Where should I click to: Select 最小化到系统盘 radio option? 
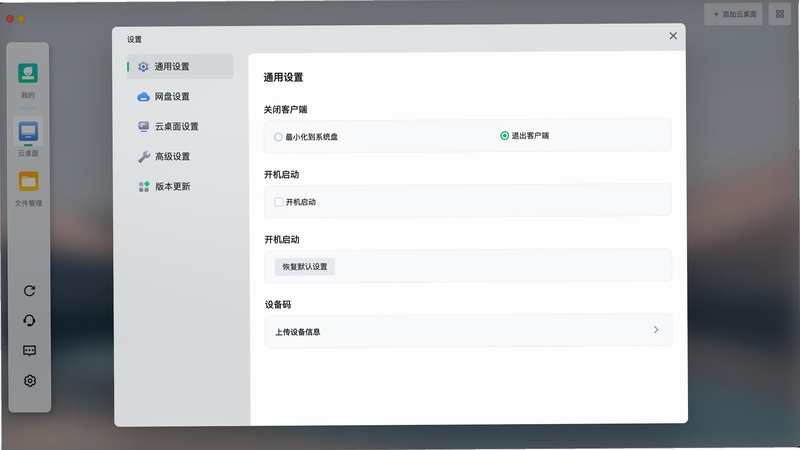coord(278,137)
